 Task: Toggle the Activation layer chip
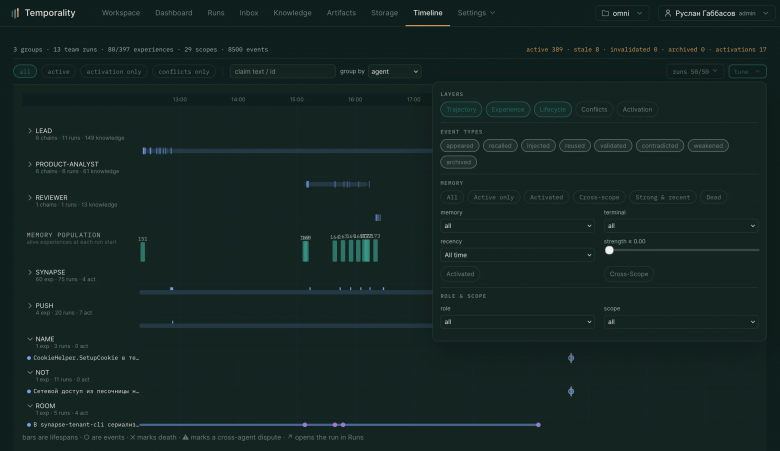tap(637, 109)
